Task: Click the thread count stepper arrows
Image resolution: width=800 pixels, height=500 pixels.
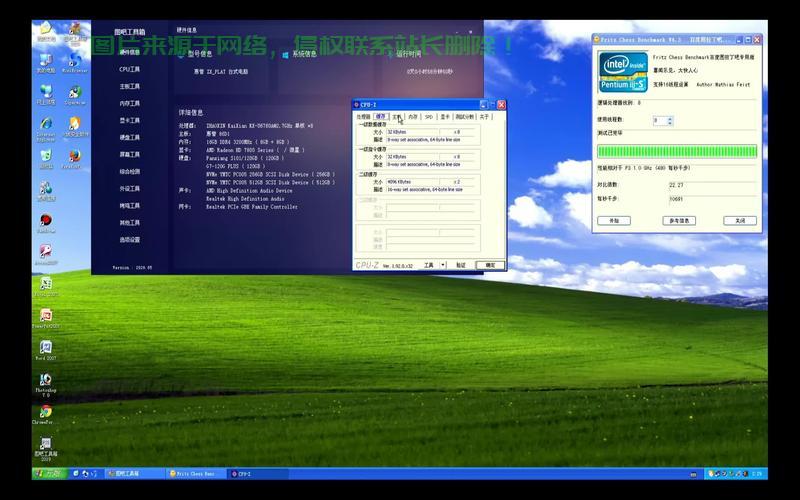Action: click(x=668, y=120)
